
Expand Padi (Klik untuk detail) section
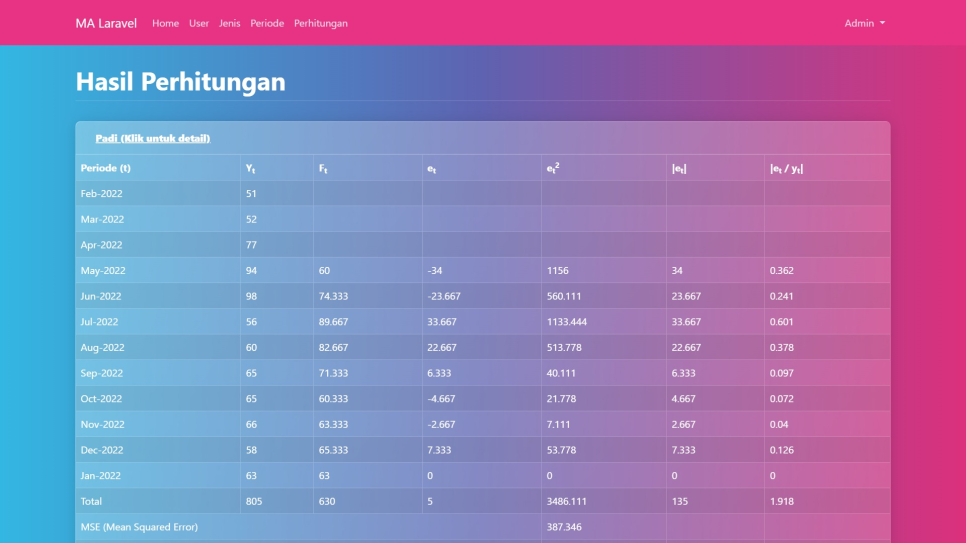point(152,138)
